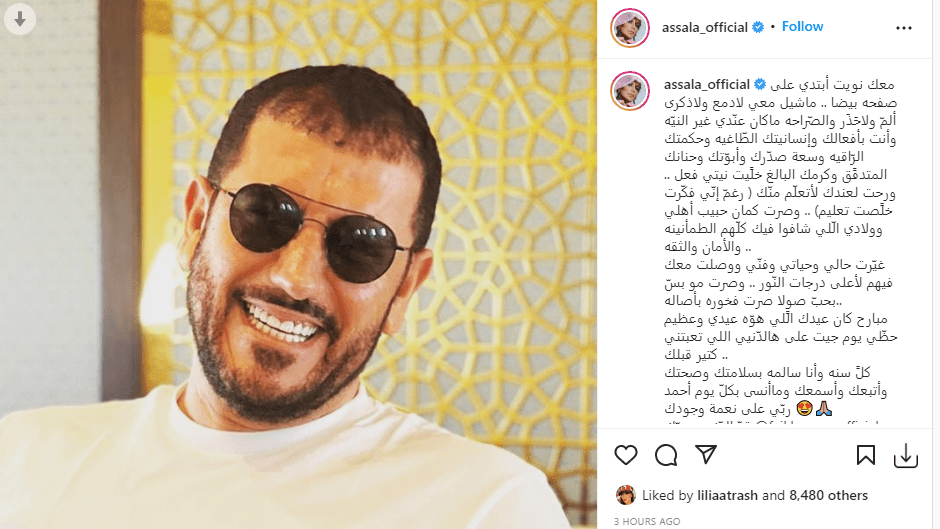View the header profile picture of assala_official
The height and width of the screenshot is (529, 940).
pos(630,28)
